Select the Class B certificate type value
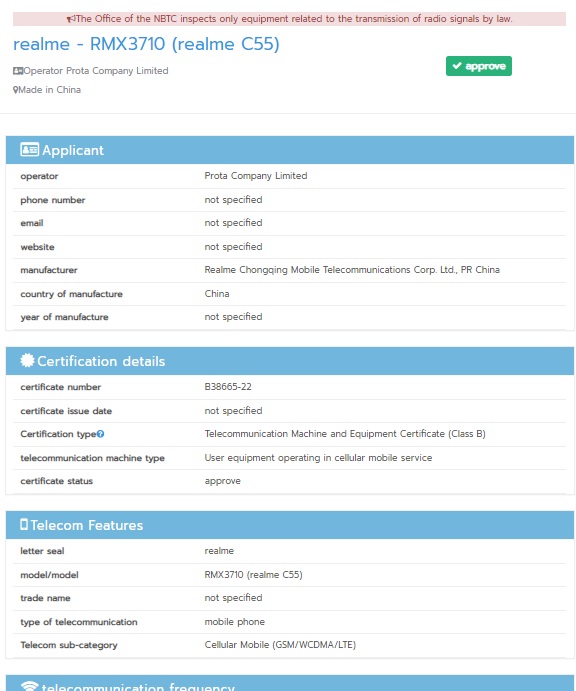The image size is (576, 691). click(345, 434)
